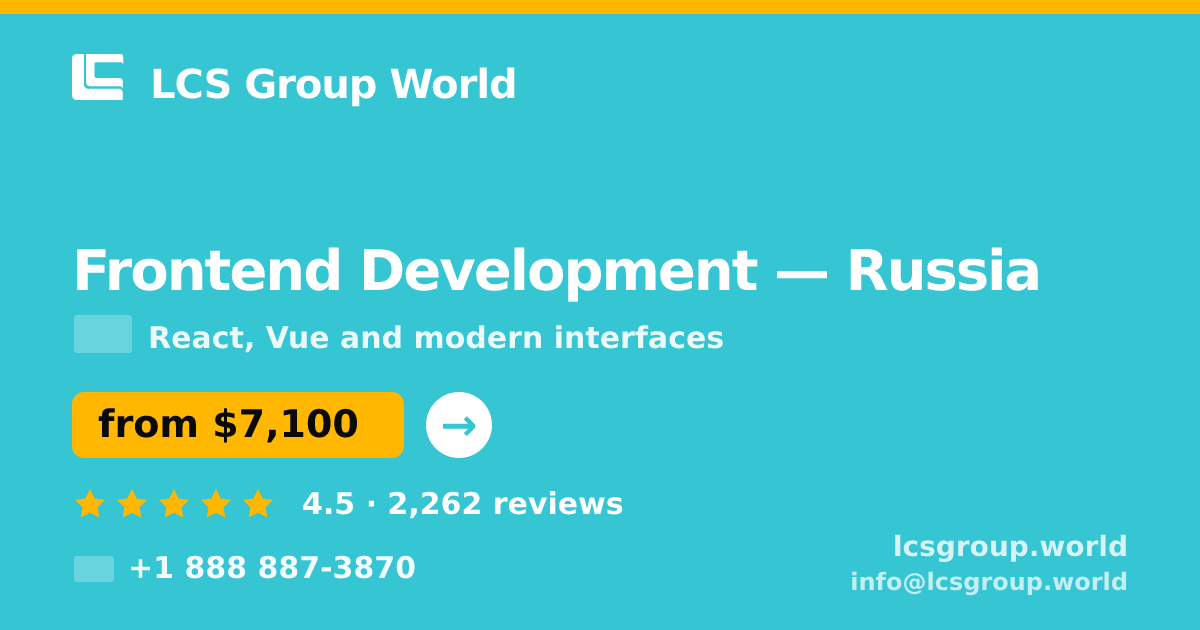Click the small icon beside the phone number
1200x630 pixels.
94,569
